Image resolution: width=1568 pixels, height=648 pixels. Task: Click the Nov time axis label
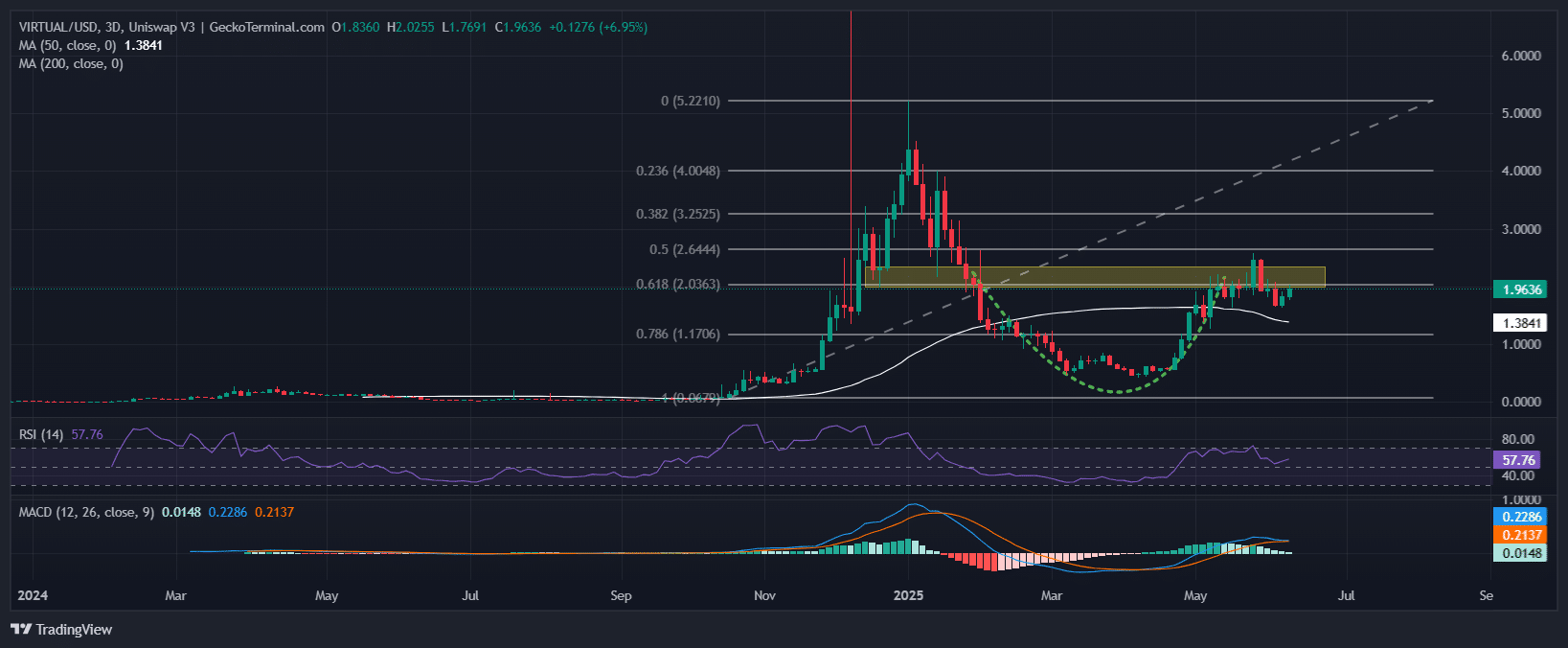click(x=764, y=595)
